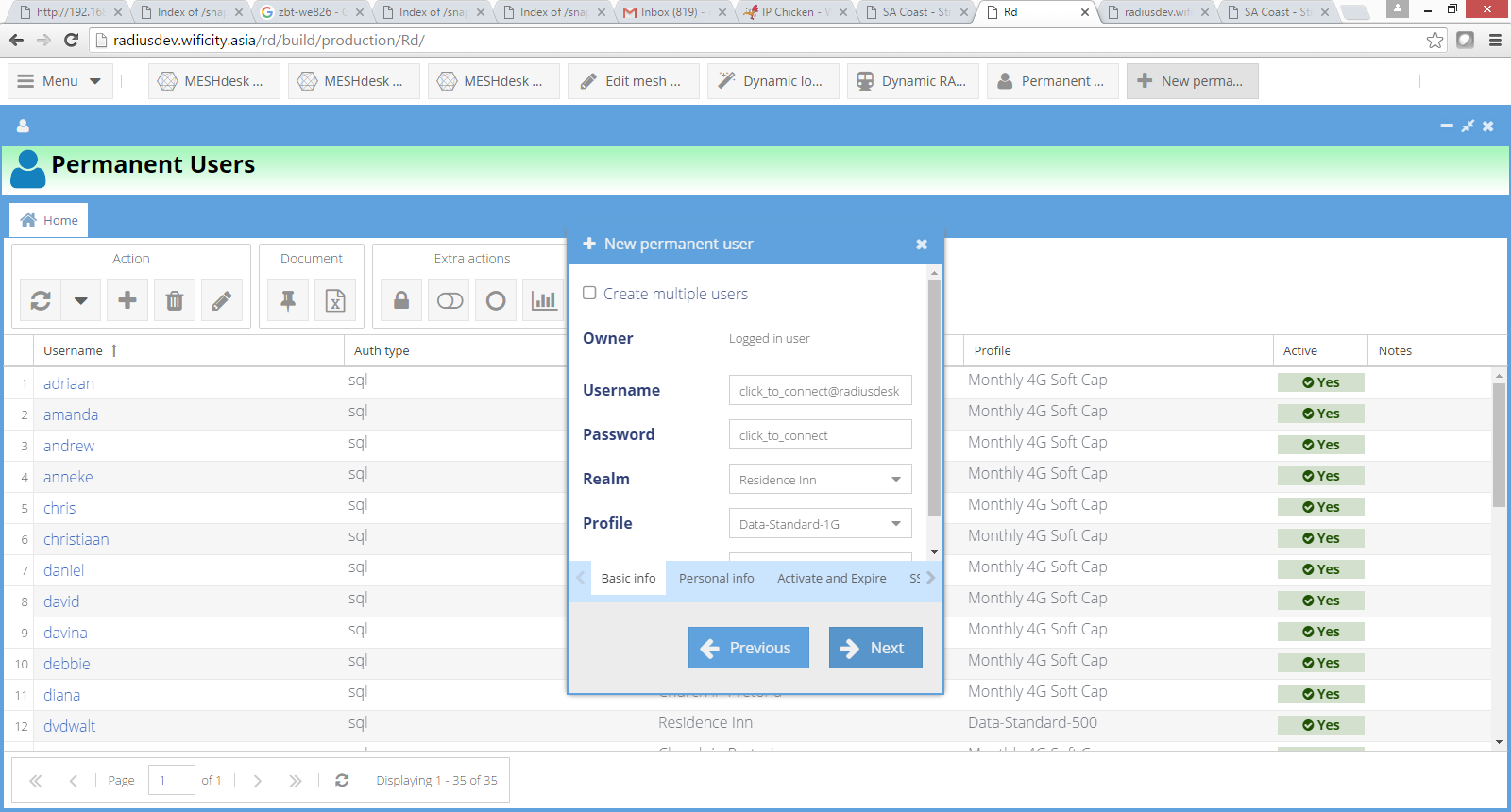
Task: Switch to the Personal info tab
Action: (x=716, y=578)
